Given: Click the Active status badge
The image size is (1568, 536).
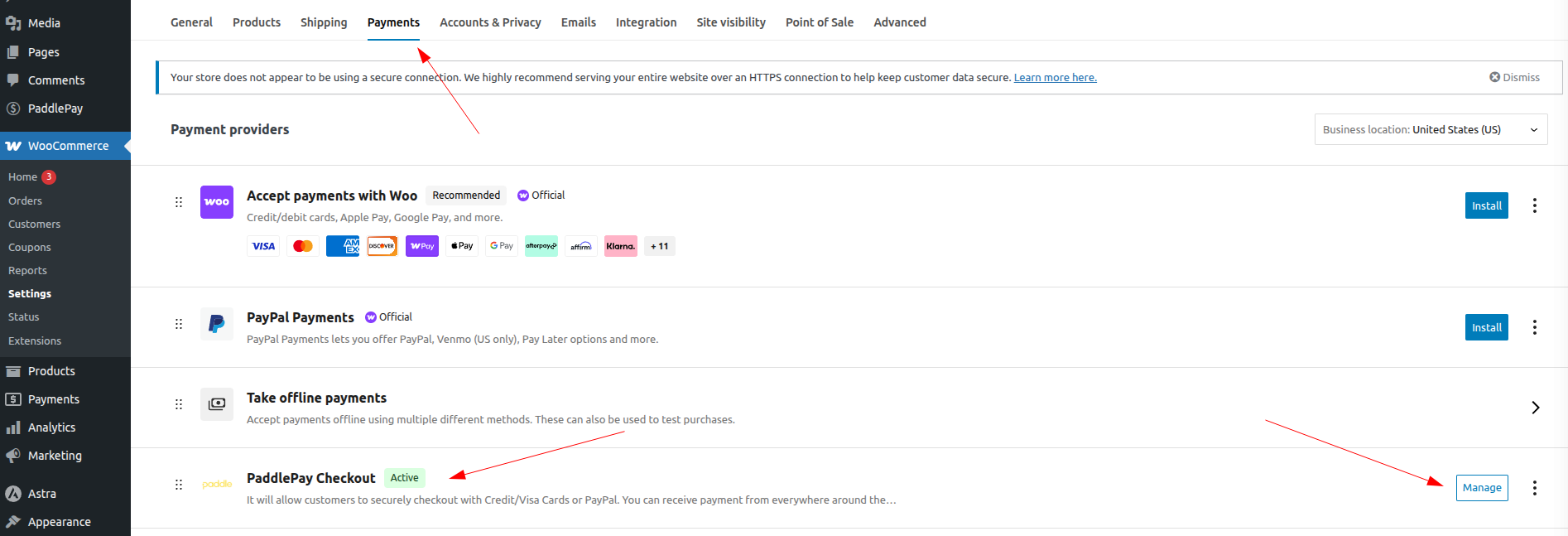Looking at the screenshot, I should pyautogui.click(x=405, y=478).
